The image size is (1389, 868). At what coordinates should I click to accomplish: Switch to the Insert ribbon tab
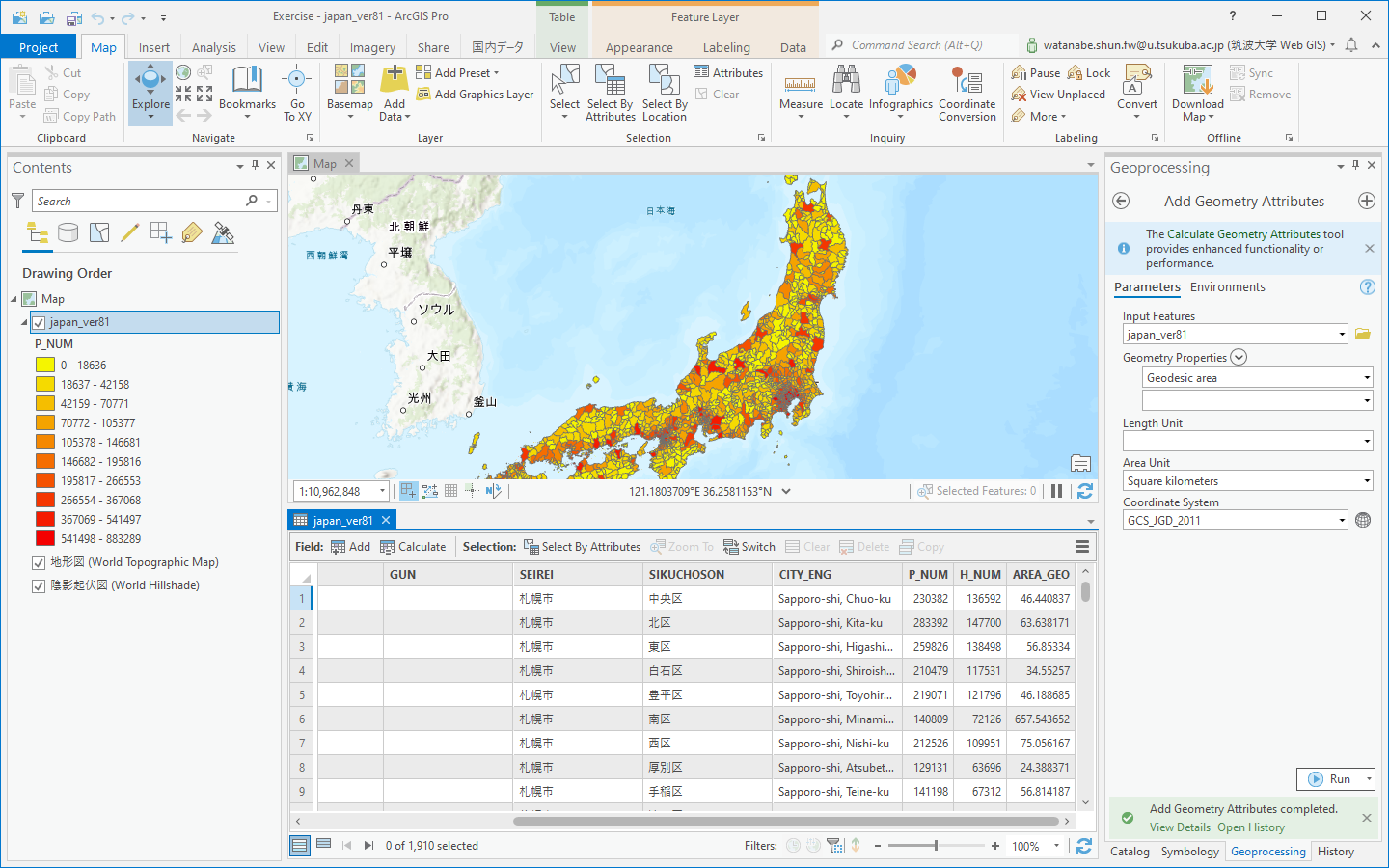click(153, 47)
